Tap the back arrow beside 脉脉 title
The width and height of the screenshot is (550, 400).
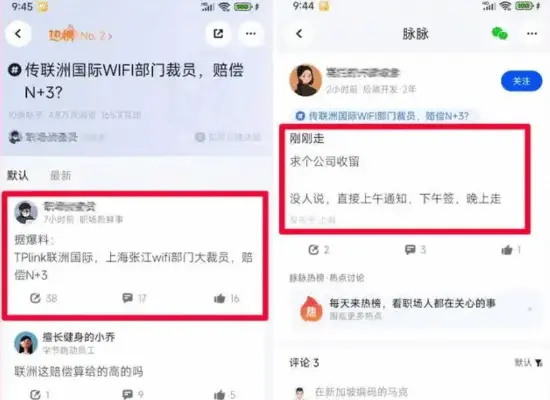tap(299, 34)
